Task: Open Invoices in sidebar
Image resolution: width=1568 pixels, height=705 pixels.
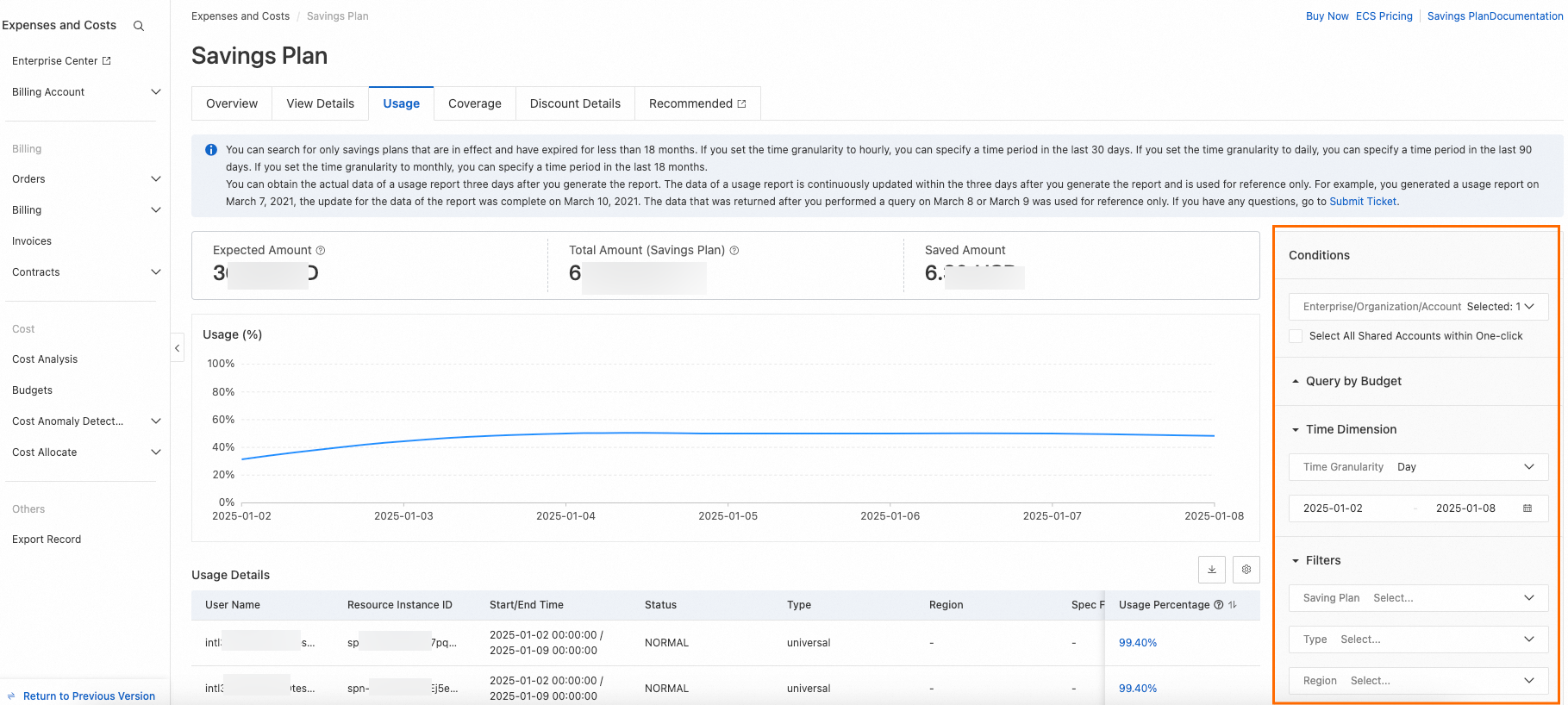Action: [x=32, y=241]
